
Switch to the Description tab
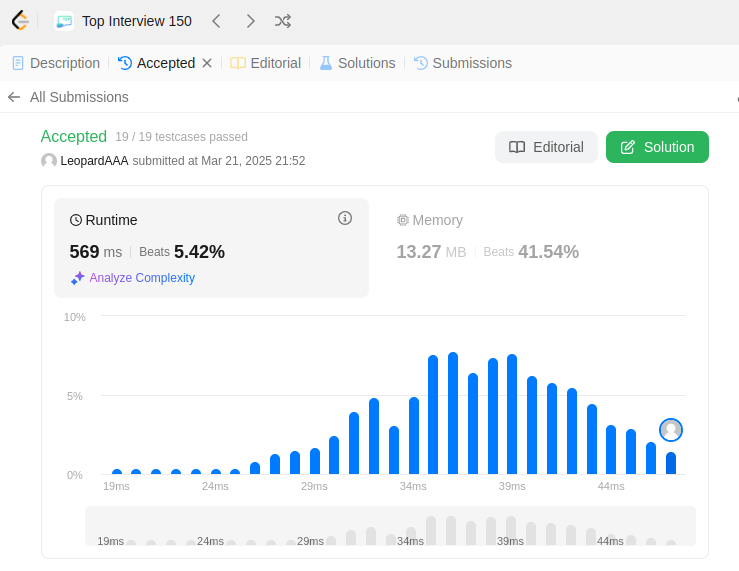point(56,63)
